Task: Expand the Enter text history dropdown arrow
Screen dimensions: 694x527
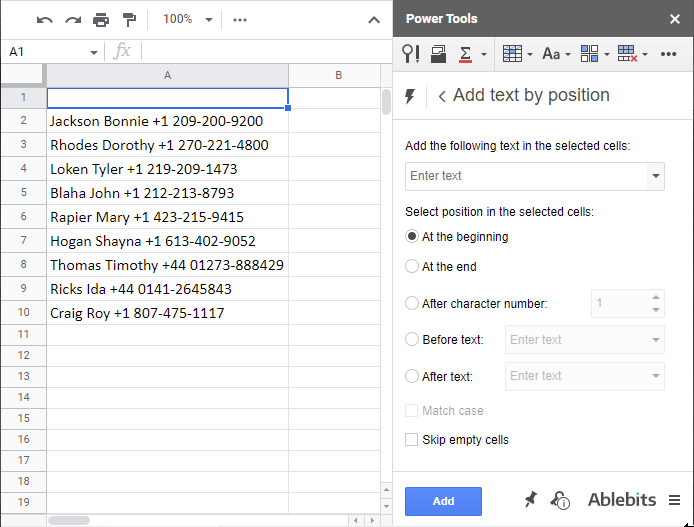Action: tap(655, 176)
